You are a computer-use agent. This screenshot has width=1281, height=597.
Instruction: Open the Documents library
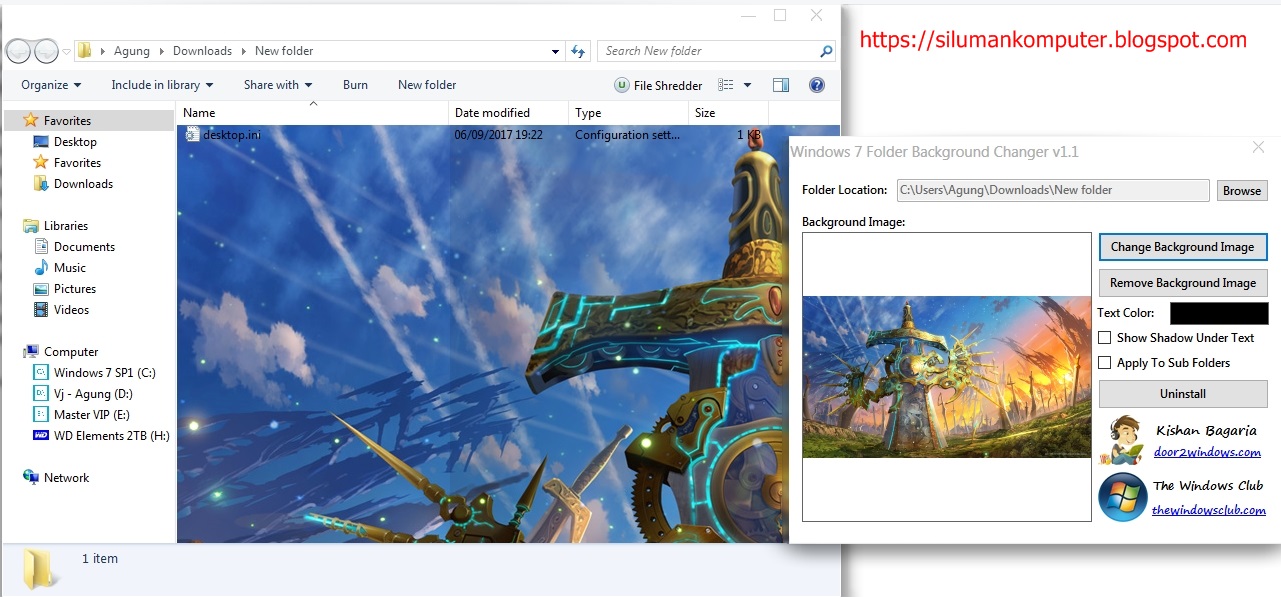pos(75,247)
